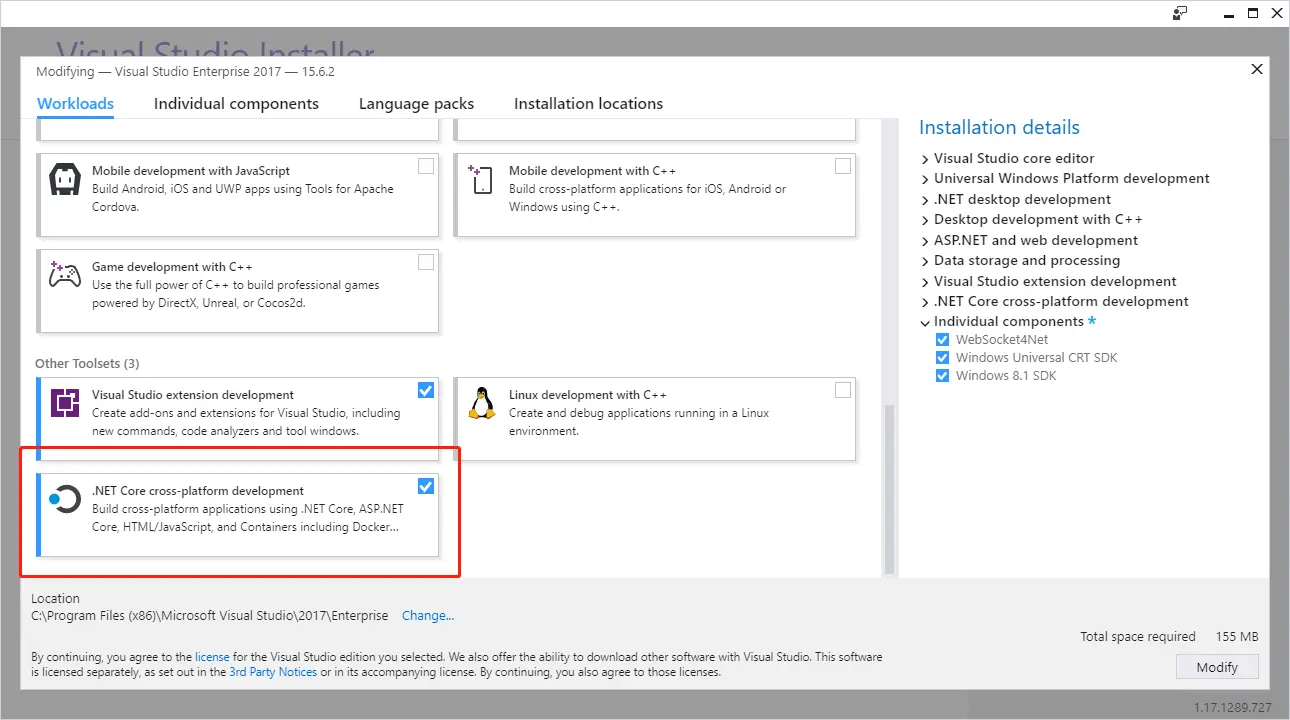Click the game controller icon for C++ games
This screenshot has width=1290, height=720.
pyautogui.click(x=65, y=275)
